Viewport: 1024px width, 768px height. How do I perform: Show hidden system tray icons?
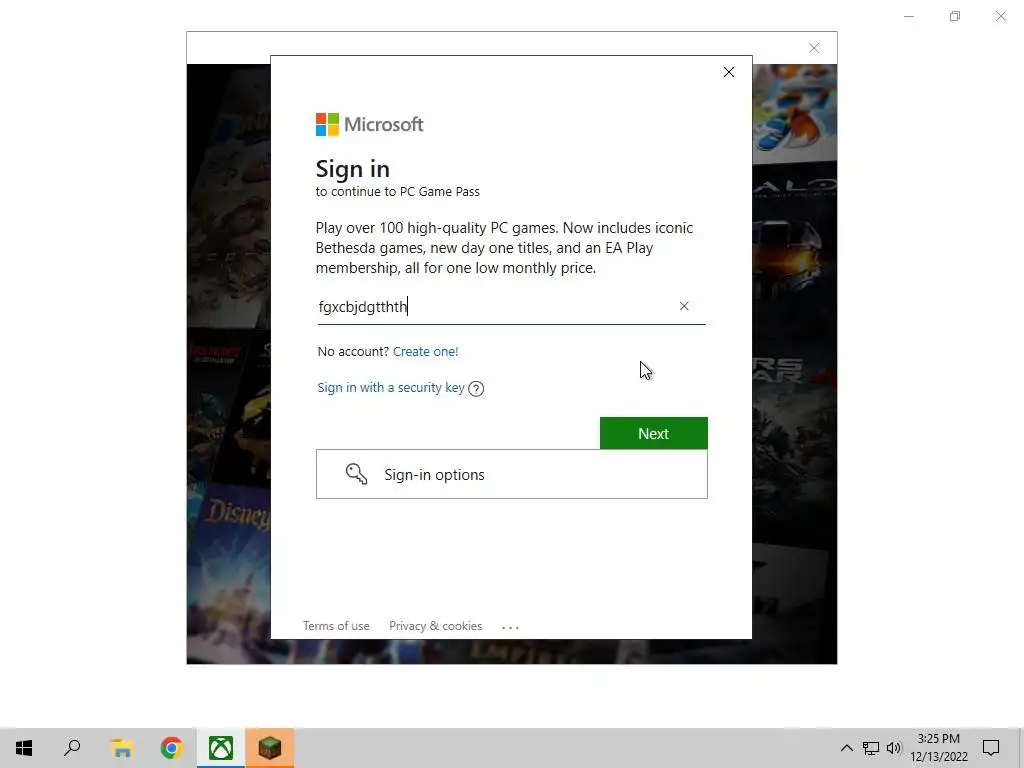(846, 748)
